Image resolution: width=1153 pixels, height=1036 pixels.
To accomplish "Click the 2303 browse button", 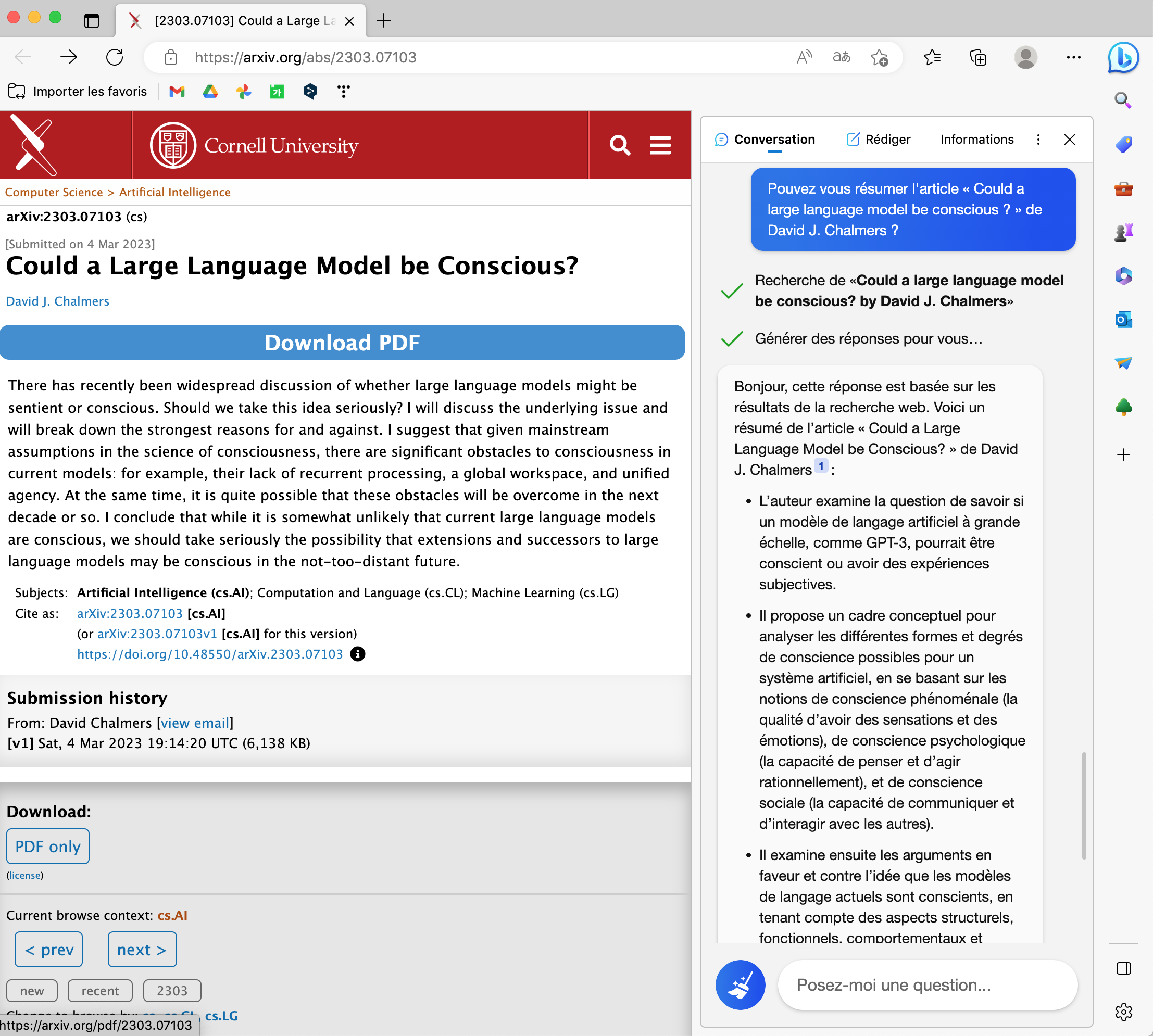I will [172, 991].
